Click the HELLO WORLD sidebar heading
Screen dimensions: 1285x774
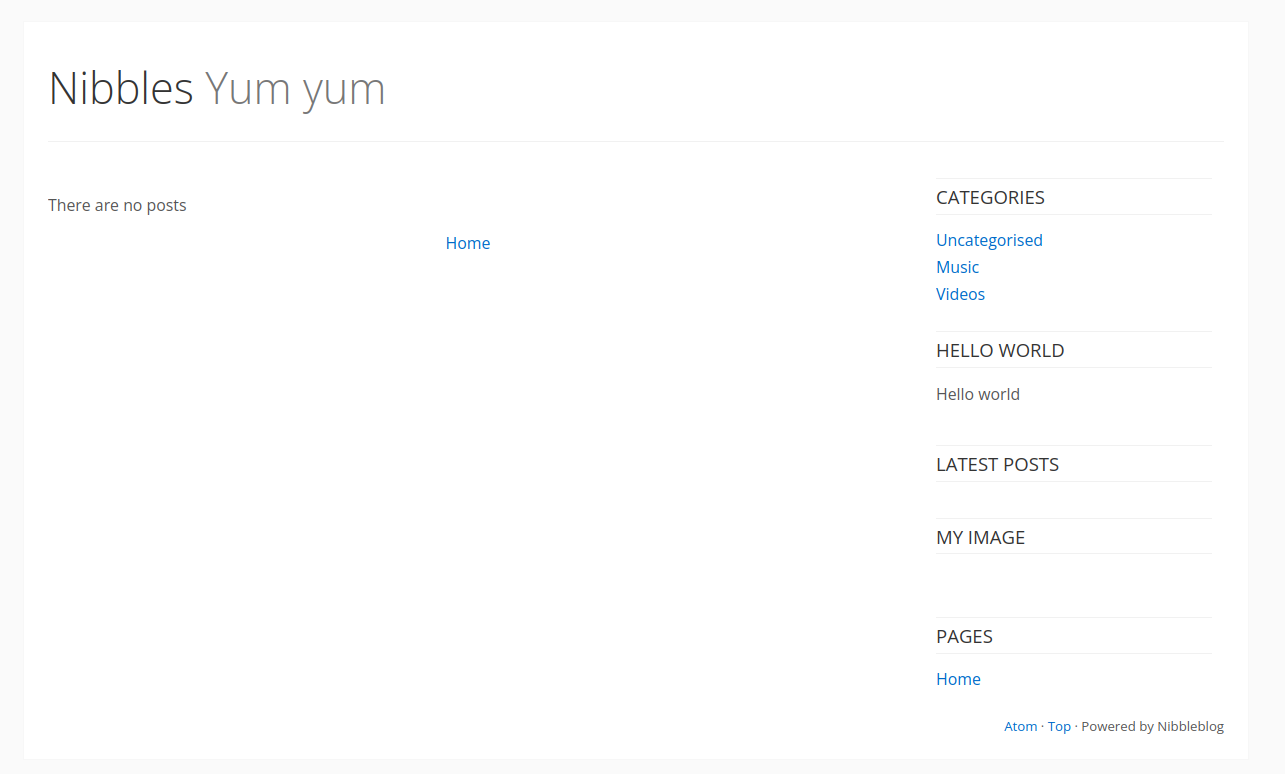tap(1000, 350)
